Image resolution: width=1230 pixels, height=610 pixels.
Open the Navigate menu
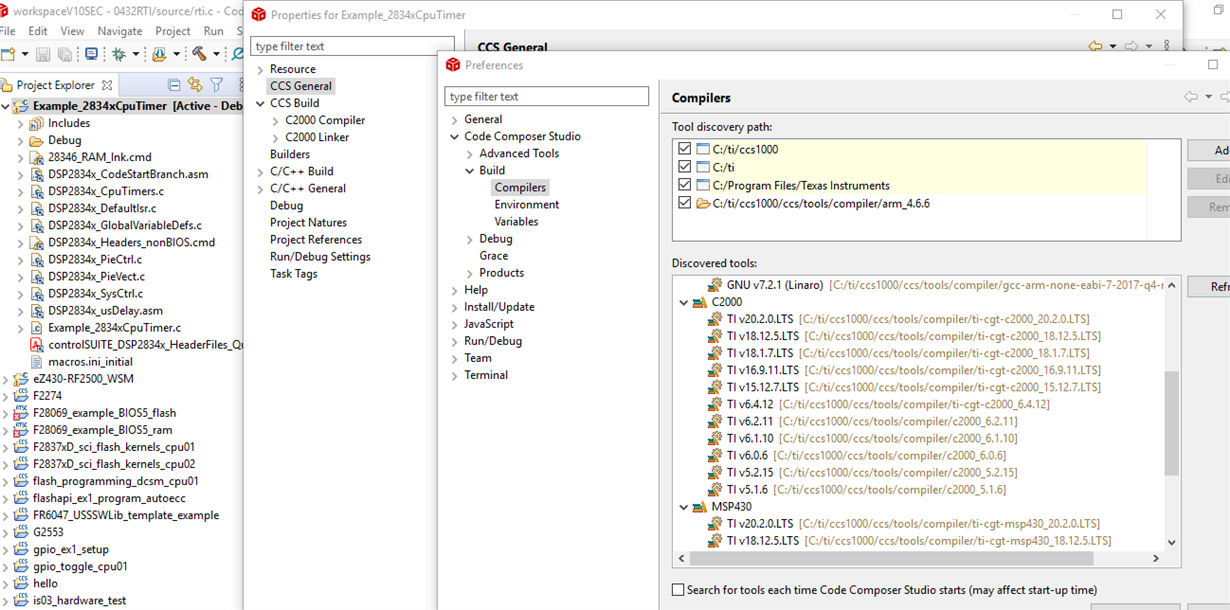120,31
